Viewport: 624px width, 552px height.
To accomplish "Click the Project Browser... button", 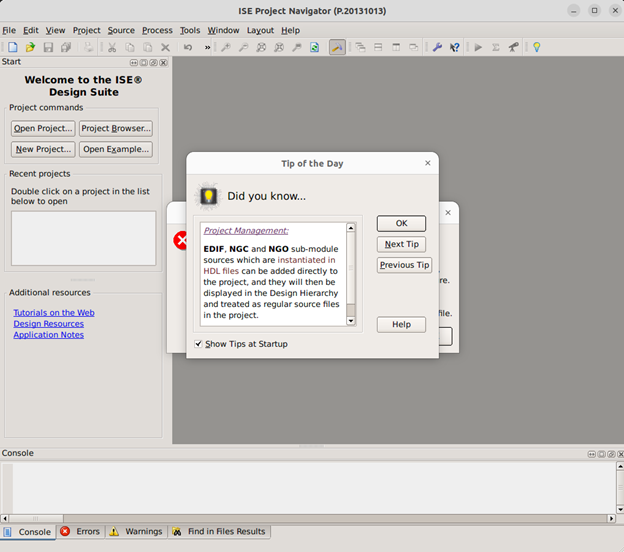I will pyautogui.click(x=116, y=129).
